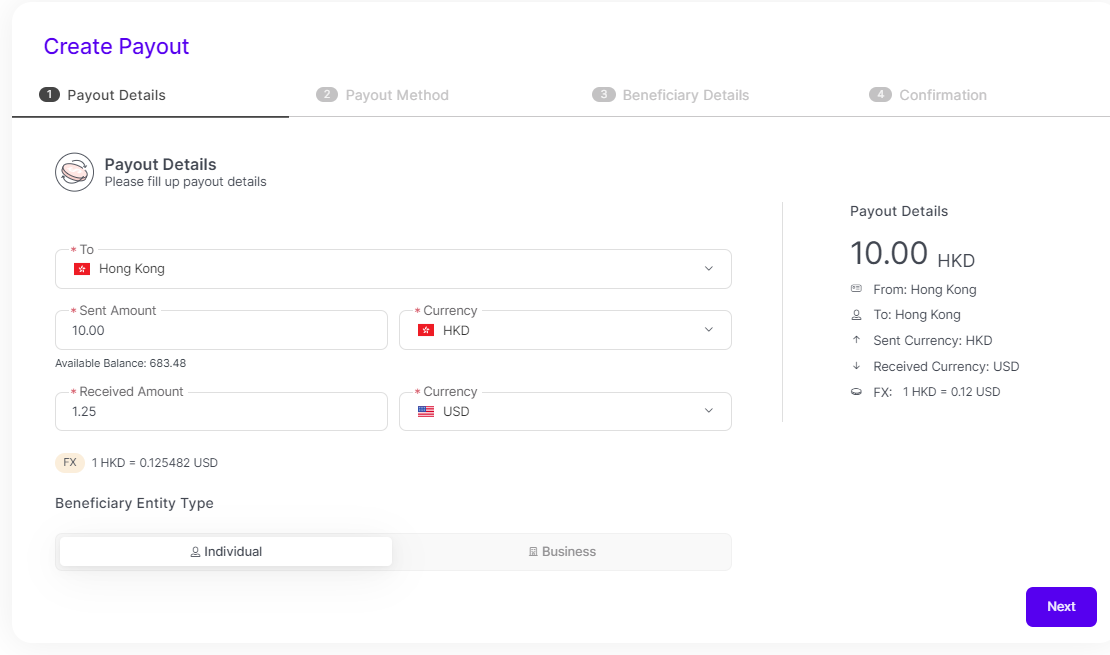
Task: Click the FX rate badge
Action: tap(69, 463)
